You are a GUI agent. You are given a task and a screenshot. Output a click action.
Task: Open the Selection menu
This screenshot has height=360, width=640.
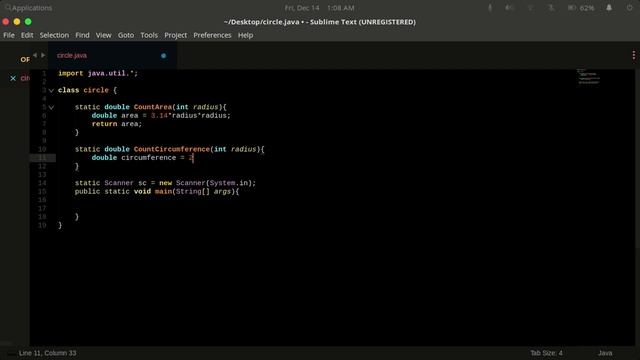(54, 35)
